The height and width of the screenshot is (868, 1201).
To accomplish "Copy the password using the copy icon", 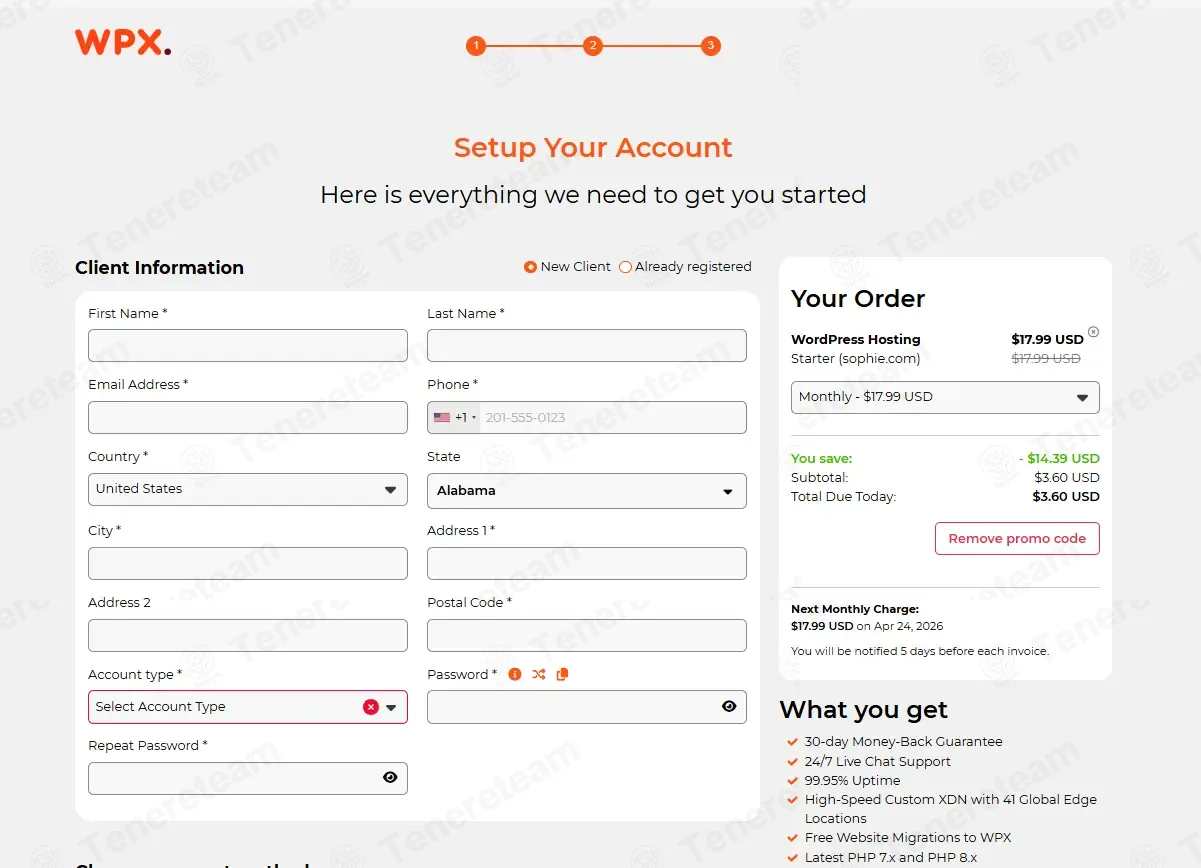I will click(562, 675).
